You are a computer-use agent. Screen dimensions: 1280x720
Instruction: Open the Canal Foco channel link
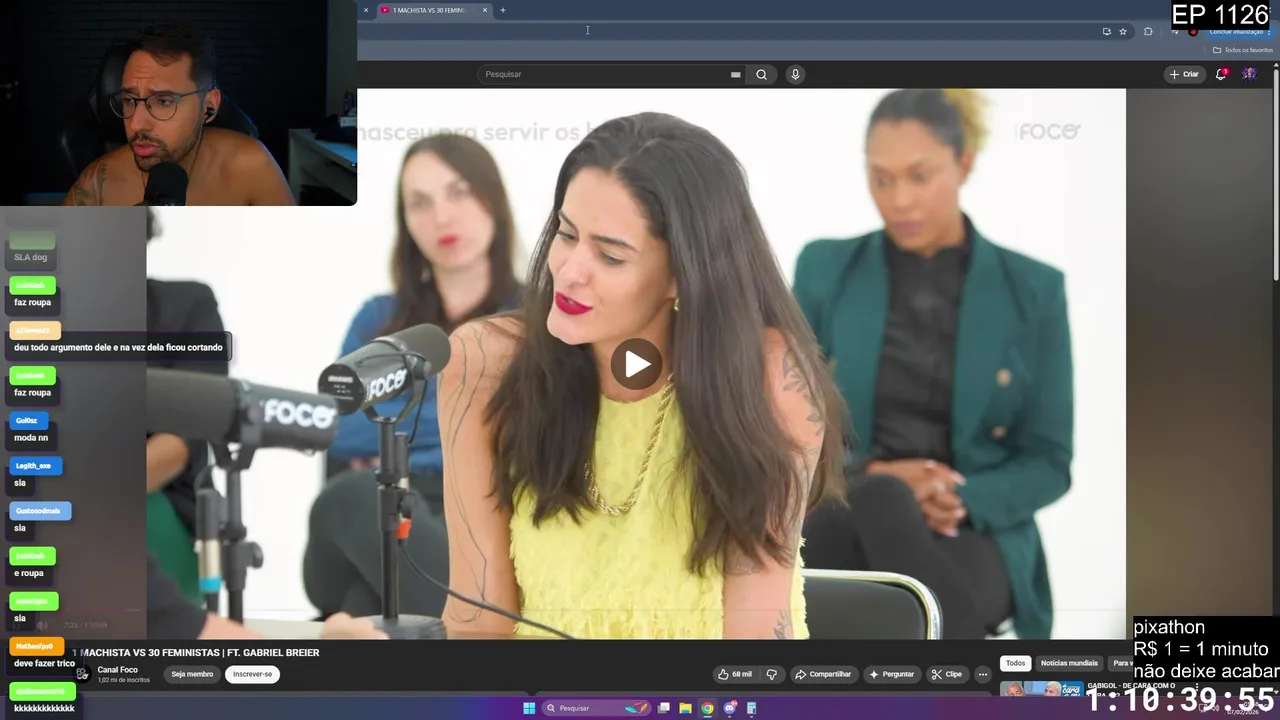(x=118, y=670)
